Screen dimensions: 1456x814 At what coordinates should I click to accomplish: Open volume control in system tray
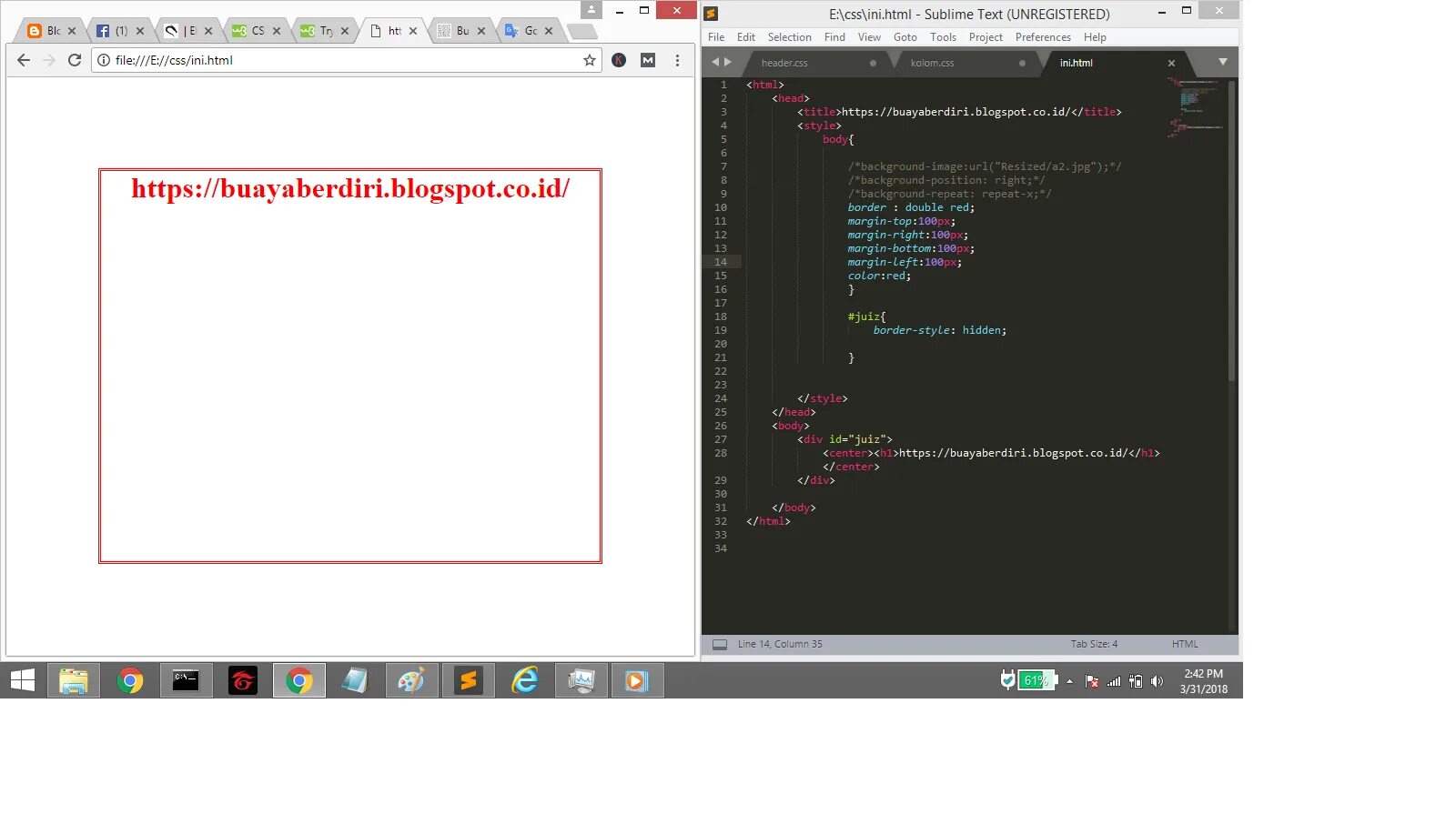pyautogui.click(x=1157, y=681)
